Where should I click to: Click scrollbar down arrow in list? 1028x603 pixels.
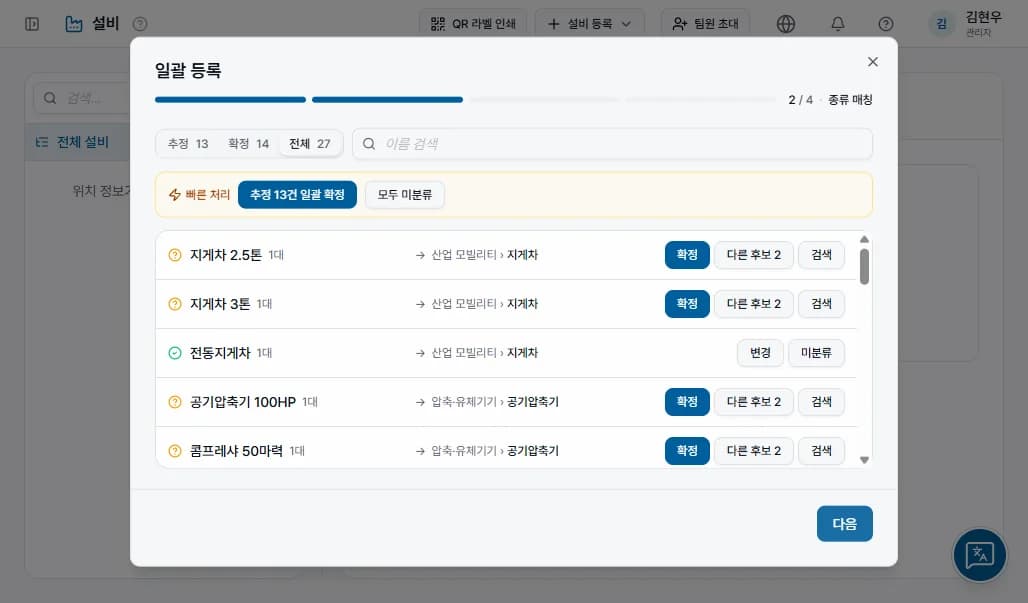point(864,460)
